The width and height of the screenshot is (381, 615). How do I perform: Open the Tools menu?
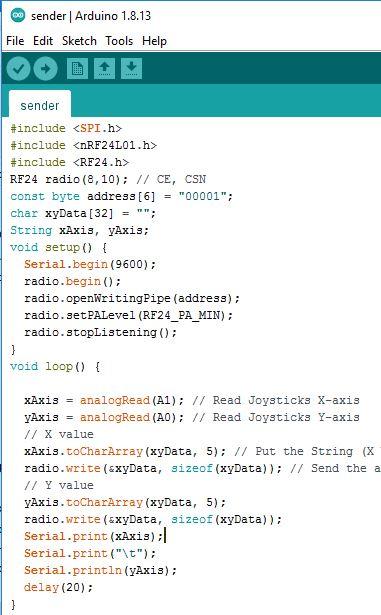tap(119, 41)
